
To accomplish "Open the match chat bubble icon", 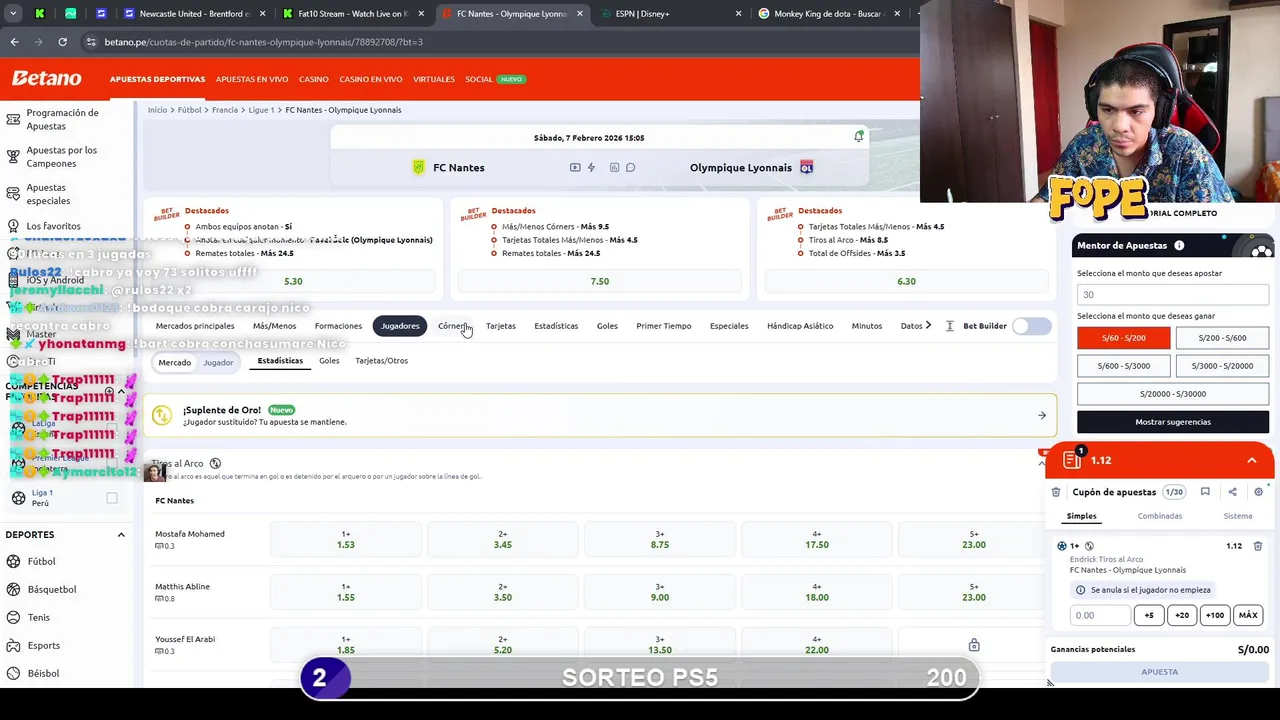I will [x=630, y=167].
